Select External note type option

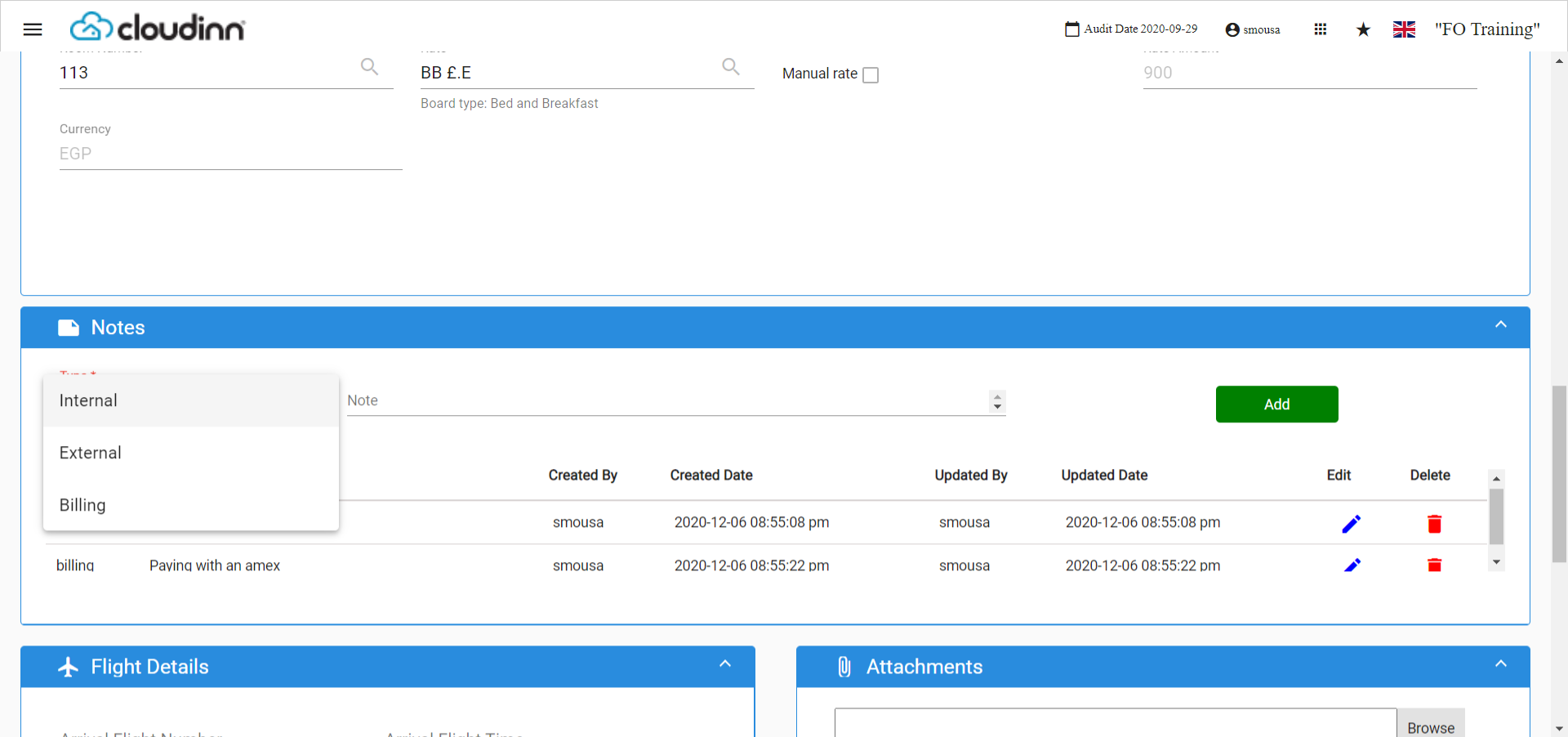[191, 453]
